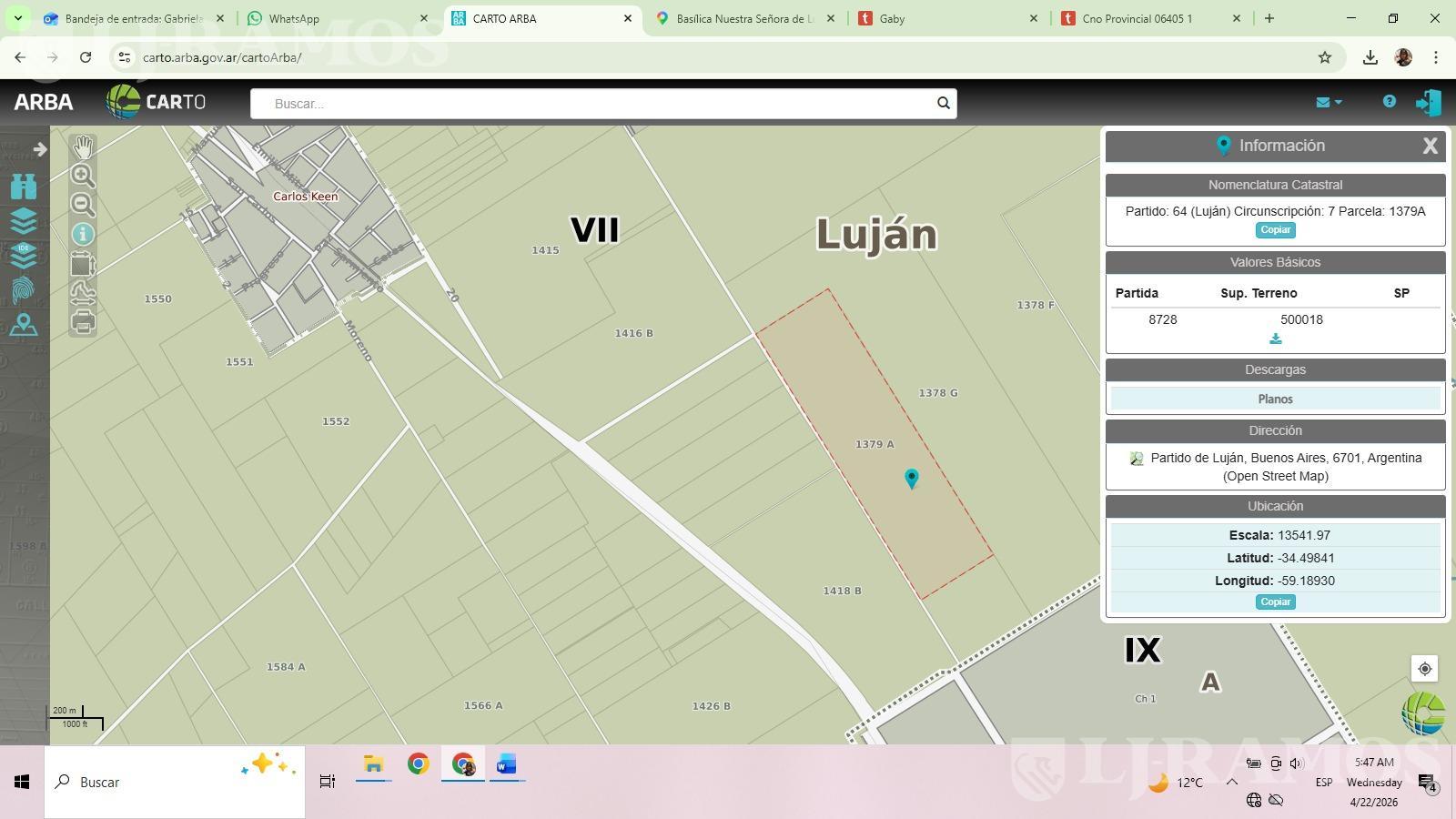Click the teal marker pin on parcel 1379 A
The height and width of the screenshot is (819, 1456).
(911, 478)
